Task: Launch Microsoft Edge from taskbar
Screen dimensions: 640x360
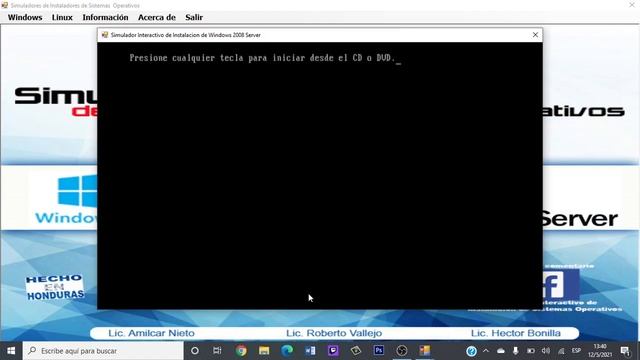Action: [287, 351]
